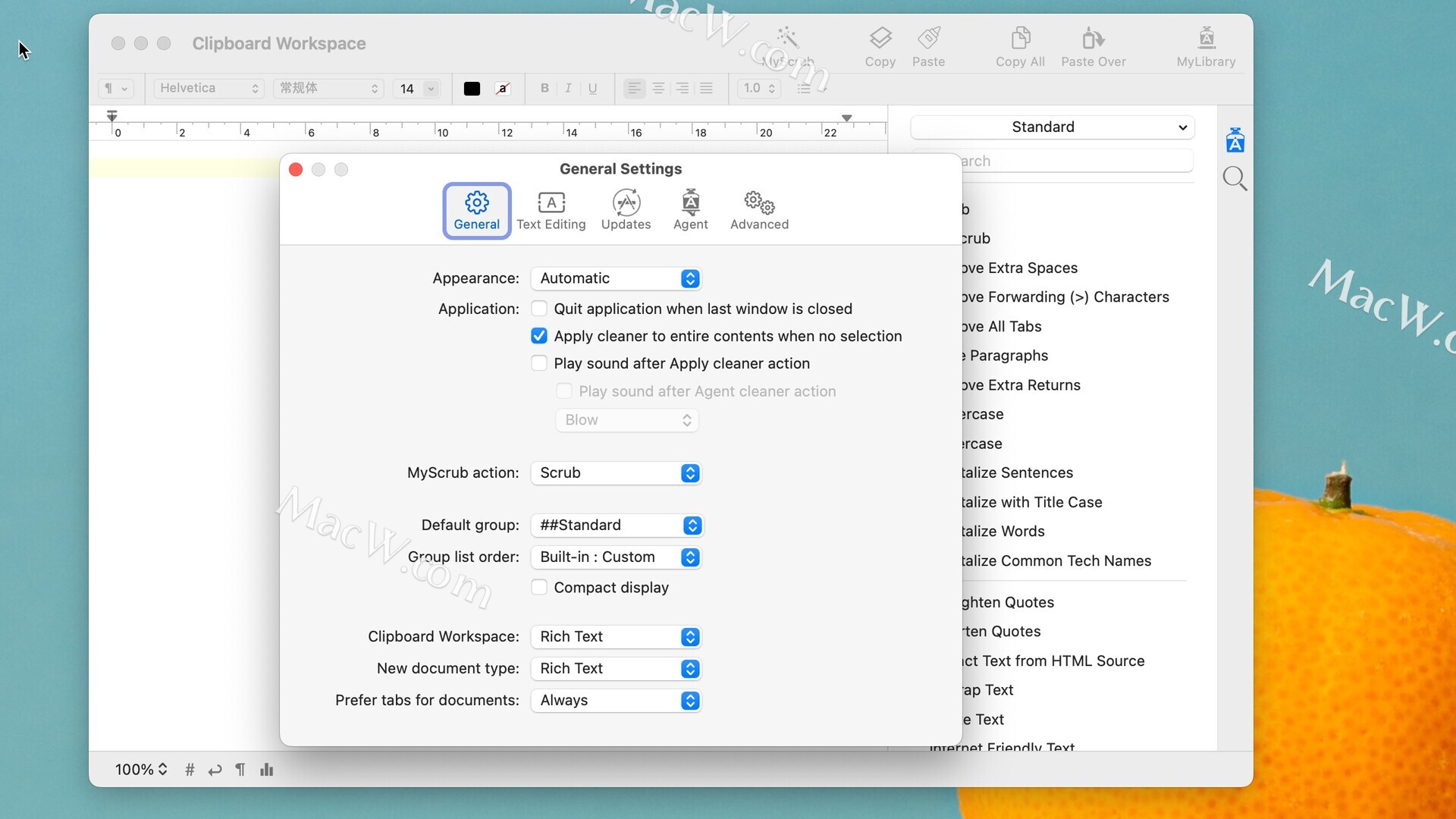
Task: Enable Quit application when last window closed
Action: pos(539,309)
